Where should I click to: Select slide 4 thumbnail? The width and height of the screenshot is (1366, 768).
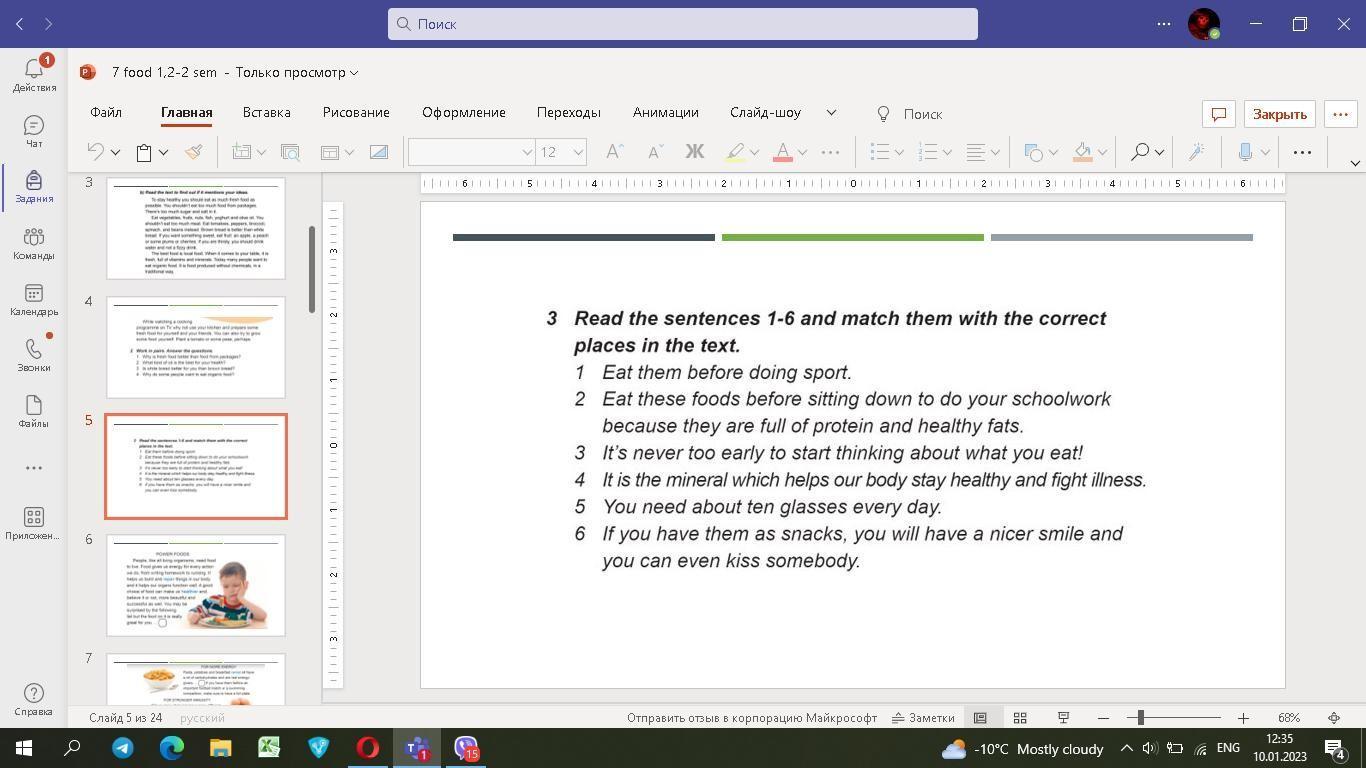coord(196,347)
